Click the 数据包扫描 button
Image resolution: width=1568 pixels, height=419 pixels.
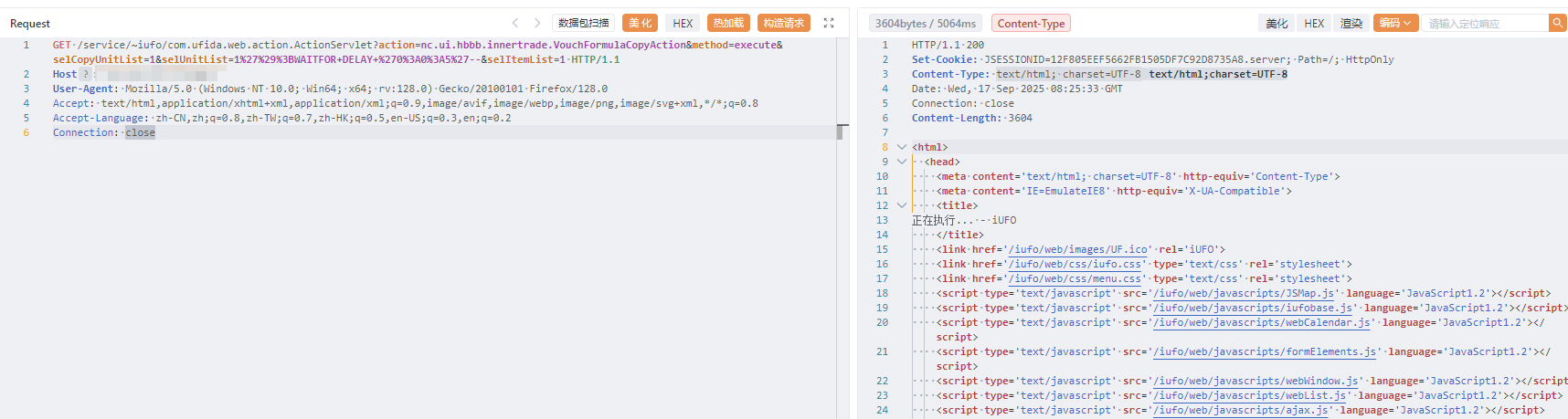tap(583, 23)
